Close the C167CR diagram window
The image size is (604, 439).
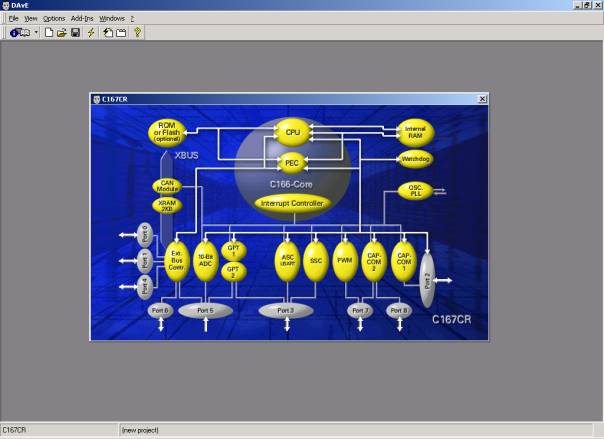[482, 99]
